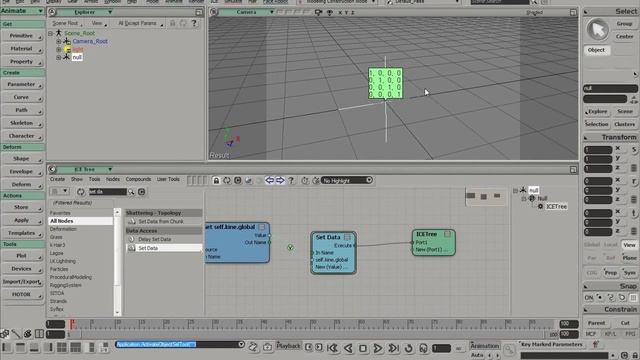Open the command history dropdown arrow
Image resolution: width=640 pixels, height=360 pixels.
(x=241, y=344)
